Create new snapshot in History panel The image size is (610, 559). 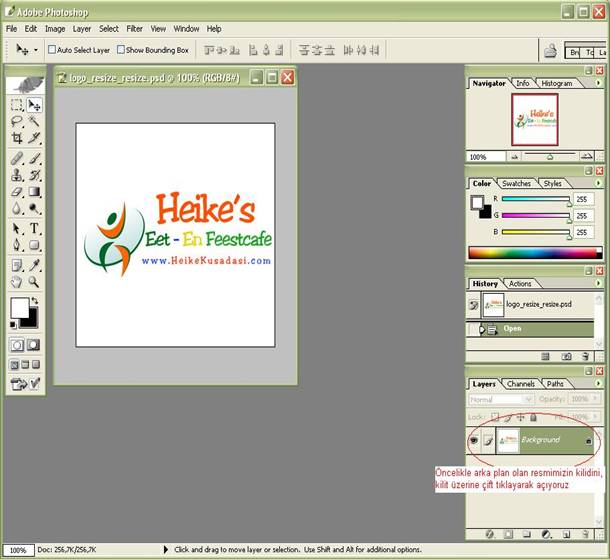pyautogui.click(x=566, y=356)
